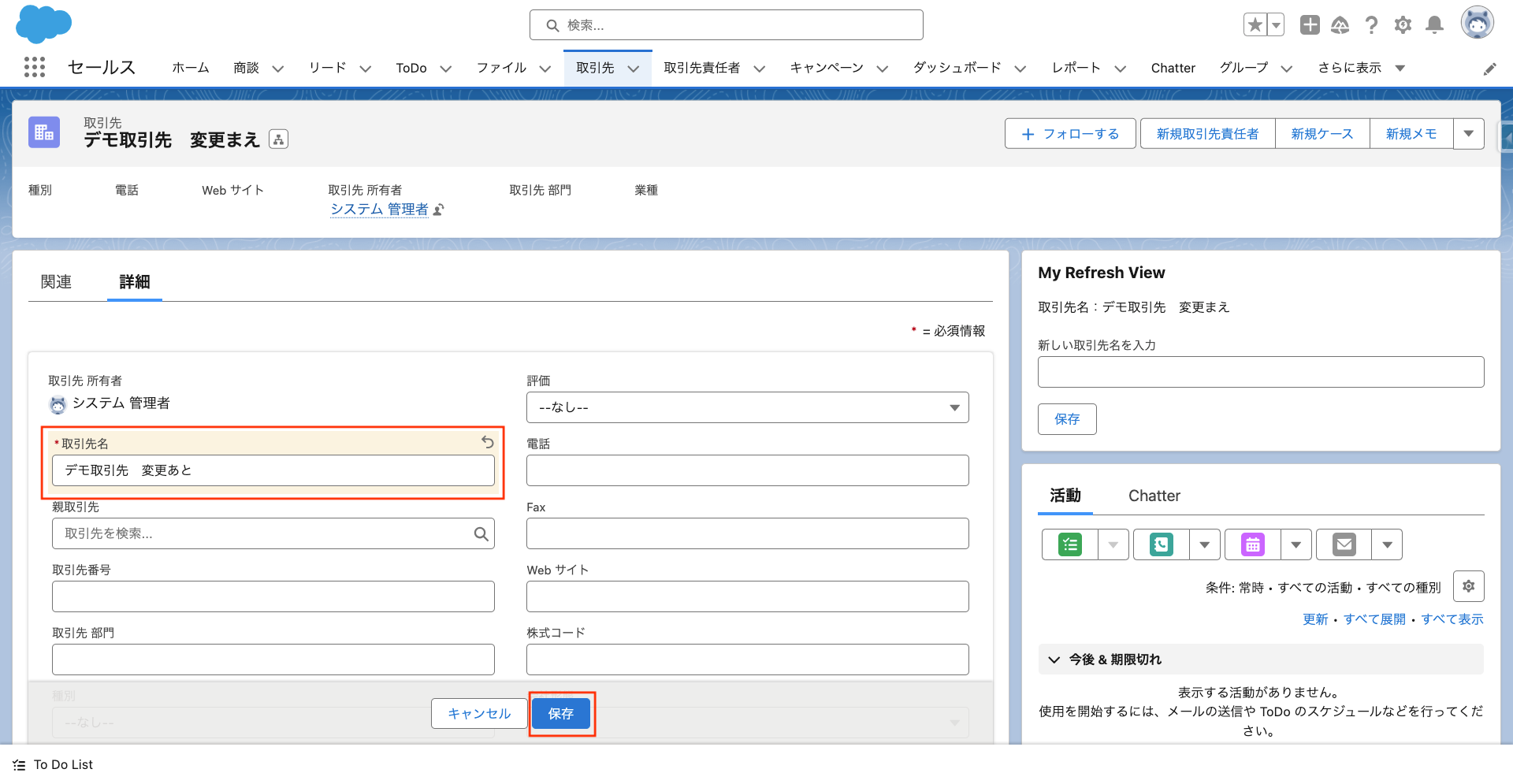1513x784 pixels.
Task: Collapse the 今後 & 期限切れ section
Action: pos(1054,660)
